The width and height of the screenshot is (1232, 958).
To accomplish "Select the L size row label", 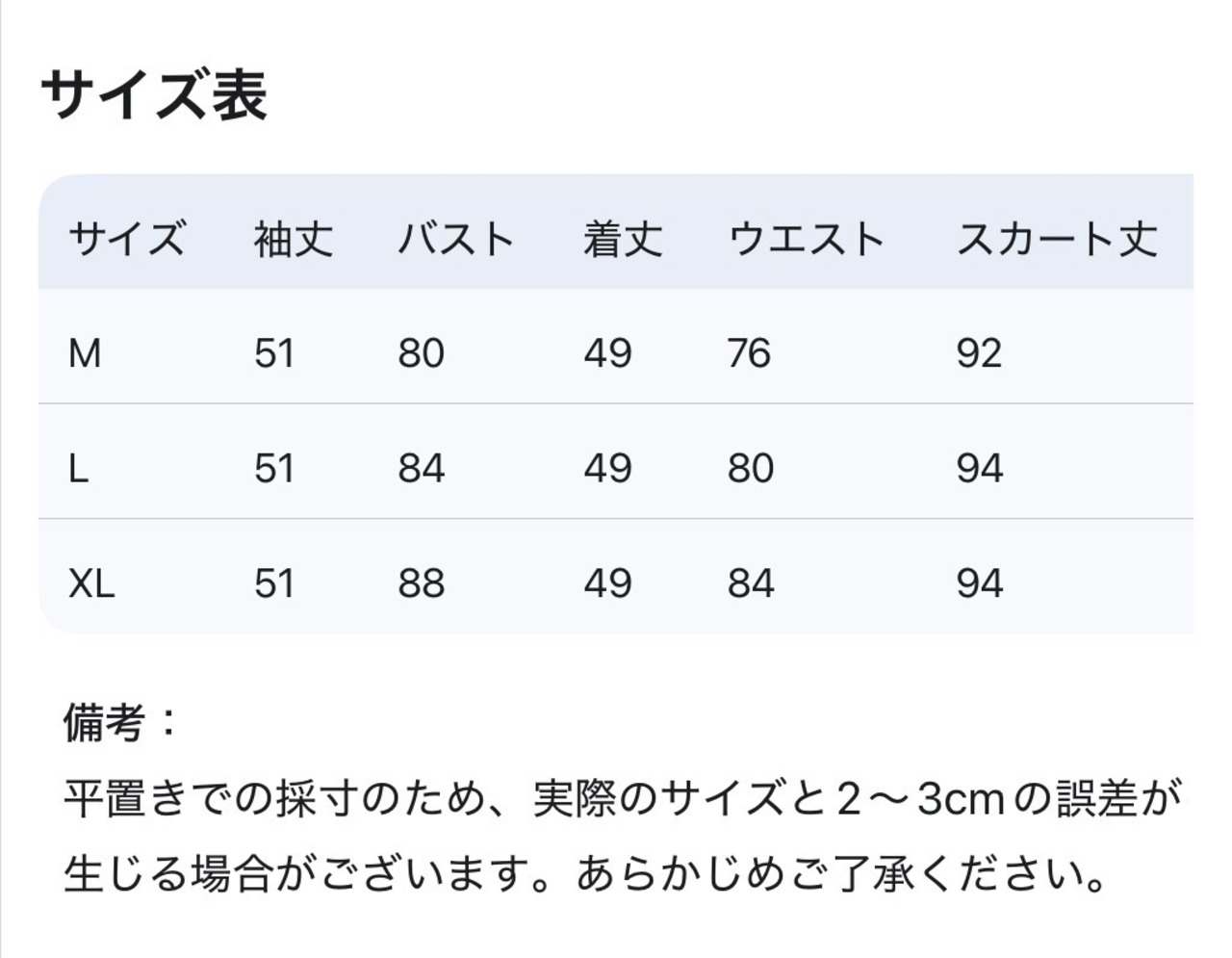I will click(78, 469).
